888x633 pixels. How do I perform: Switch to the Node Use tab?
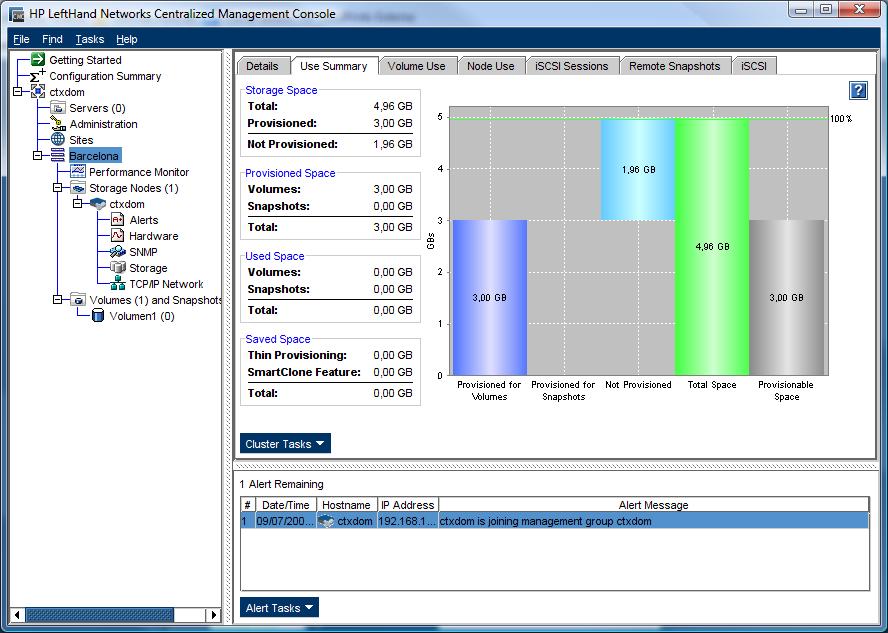click(490, 66)
